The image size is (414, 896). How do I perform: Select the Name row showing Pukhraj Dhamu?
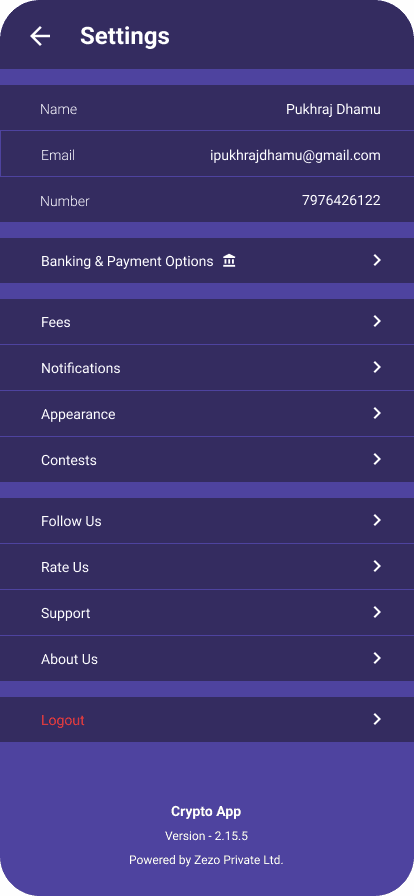207,108
